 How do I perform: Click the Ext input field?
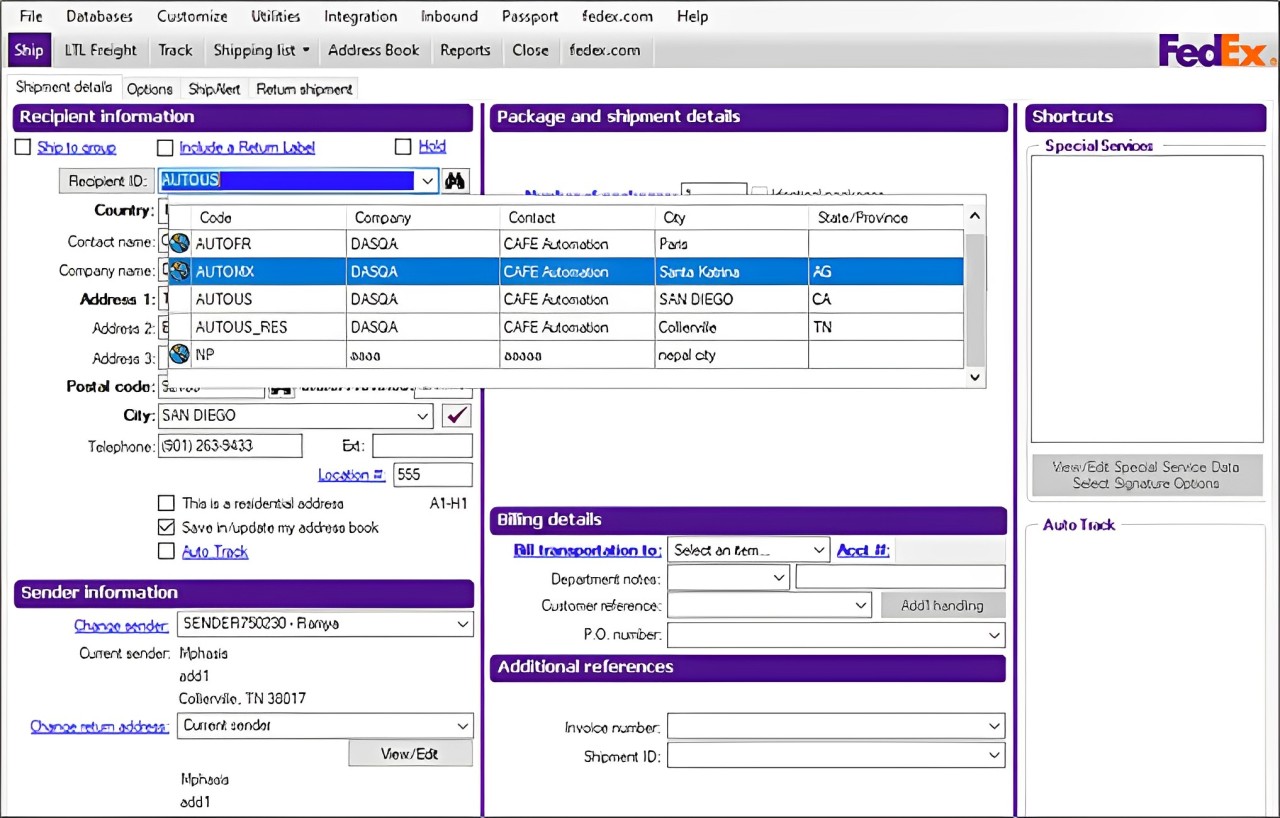pyautogui.click(x=422, y=446)
